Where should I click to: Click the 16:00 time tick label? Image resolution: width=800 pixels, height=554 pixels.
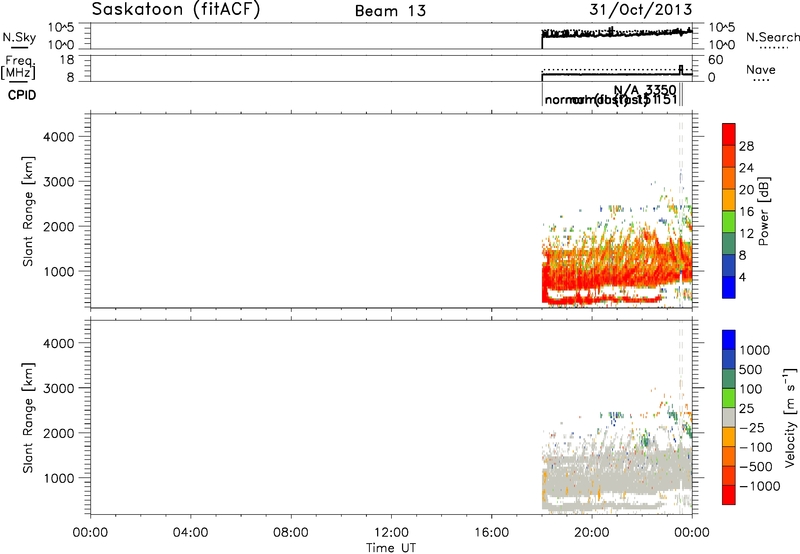point(491,533)
